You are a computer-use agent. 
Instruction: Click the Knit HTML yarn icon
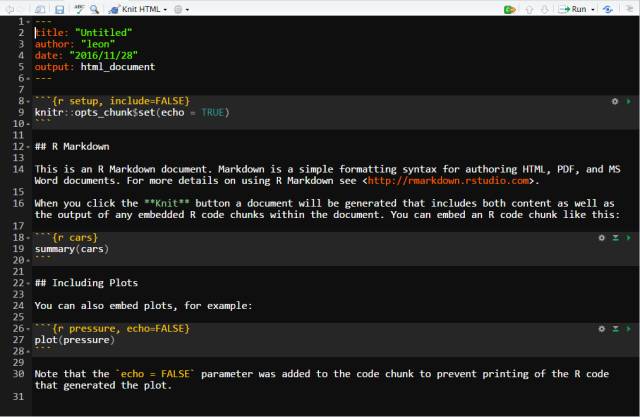coord(114,9)
